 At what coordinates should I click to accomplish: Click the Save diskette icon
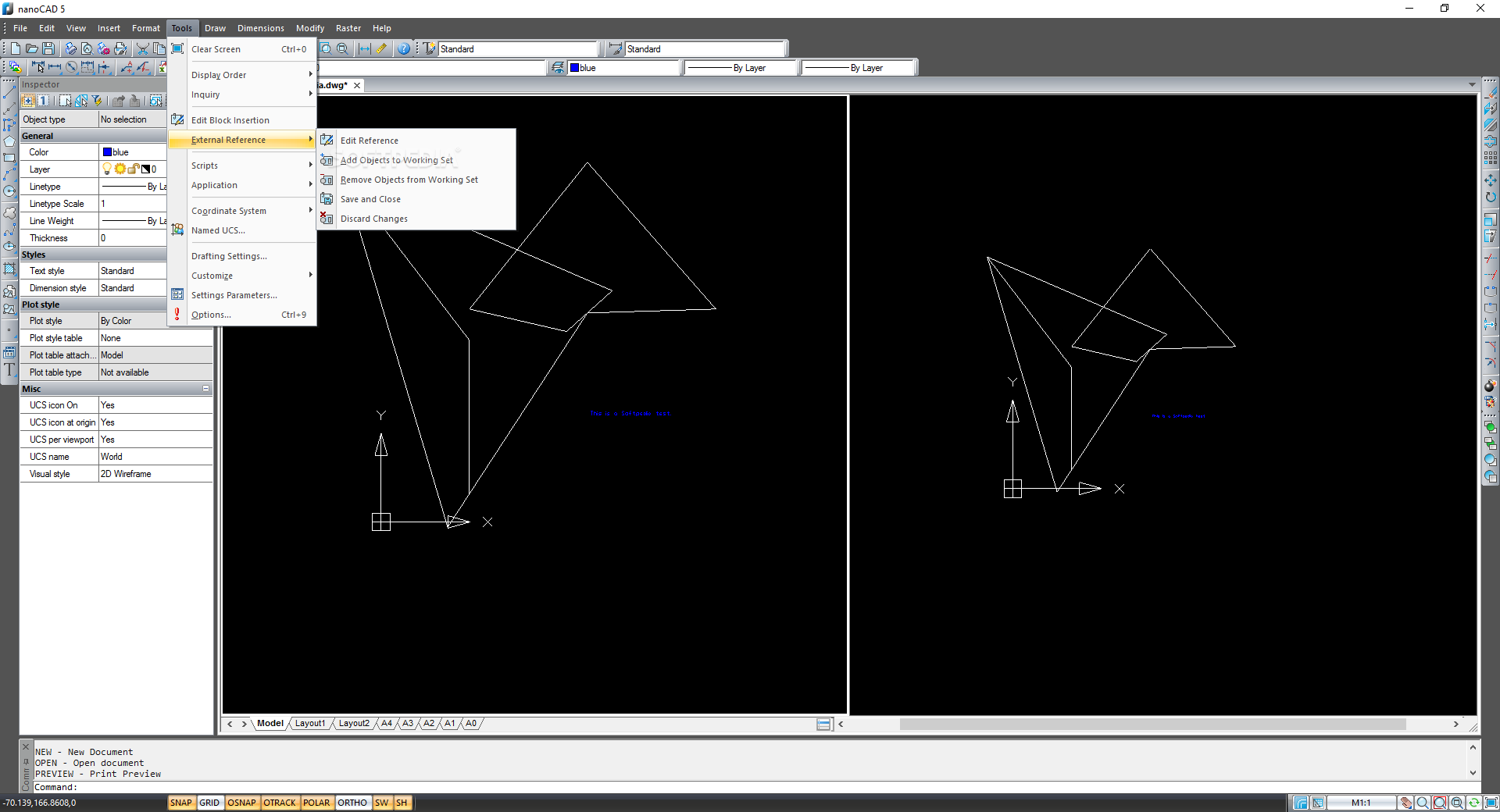click(x=48, y=48)
